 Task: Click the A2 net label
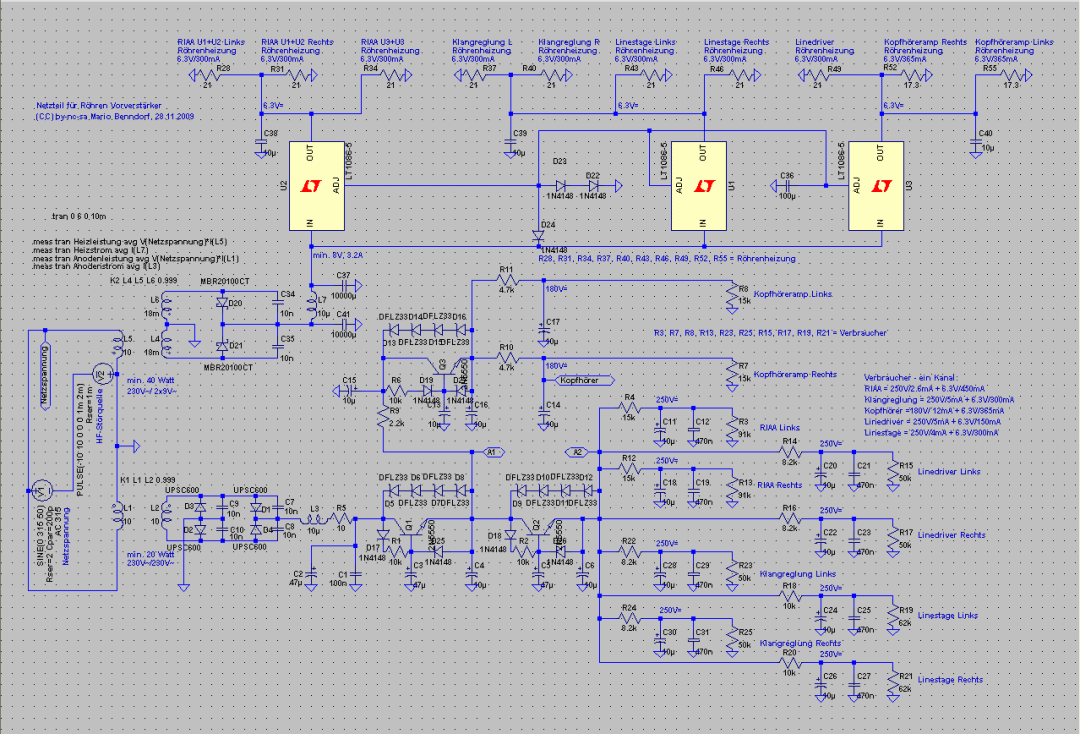point(577,452)
